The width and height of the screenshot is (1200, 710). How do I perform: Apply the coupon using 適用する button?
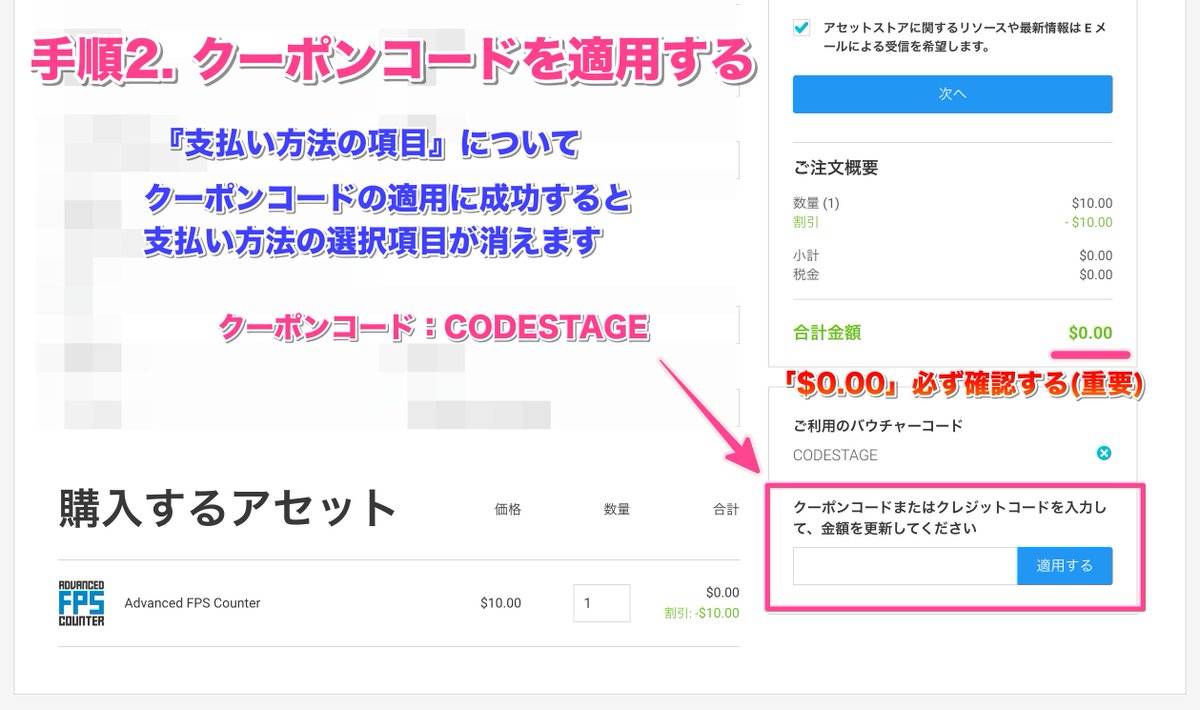click(1064, 565)
